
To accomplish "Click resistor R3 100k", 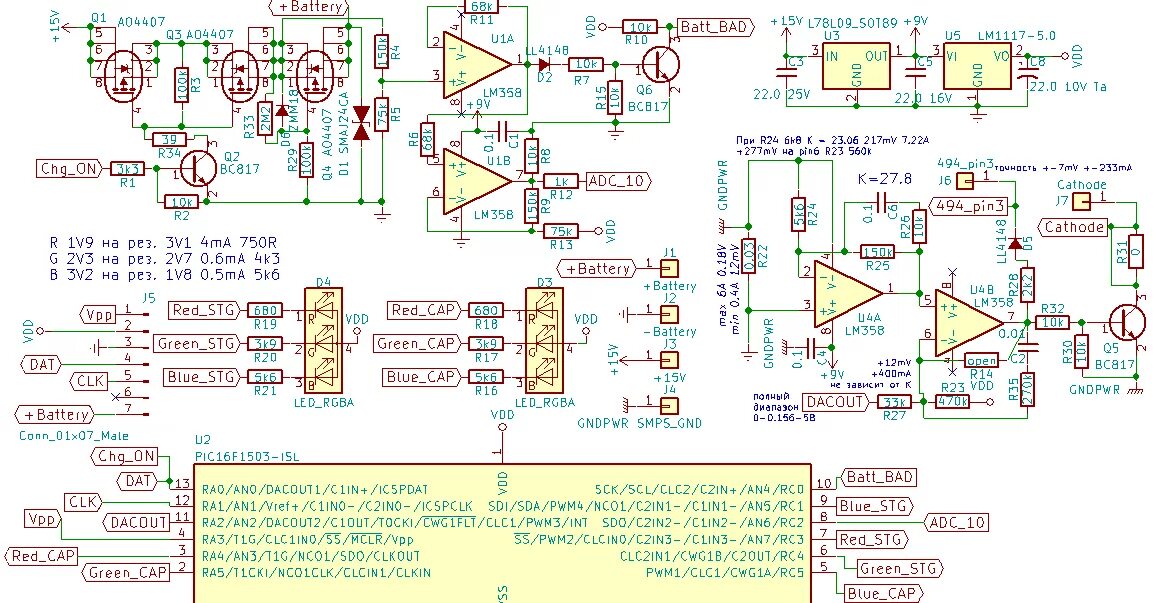I will click(x=182, y=85).
